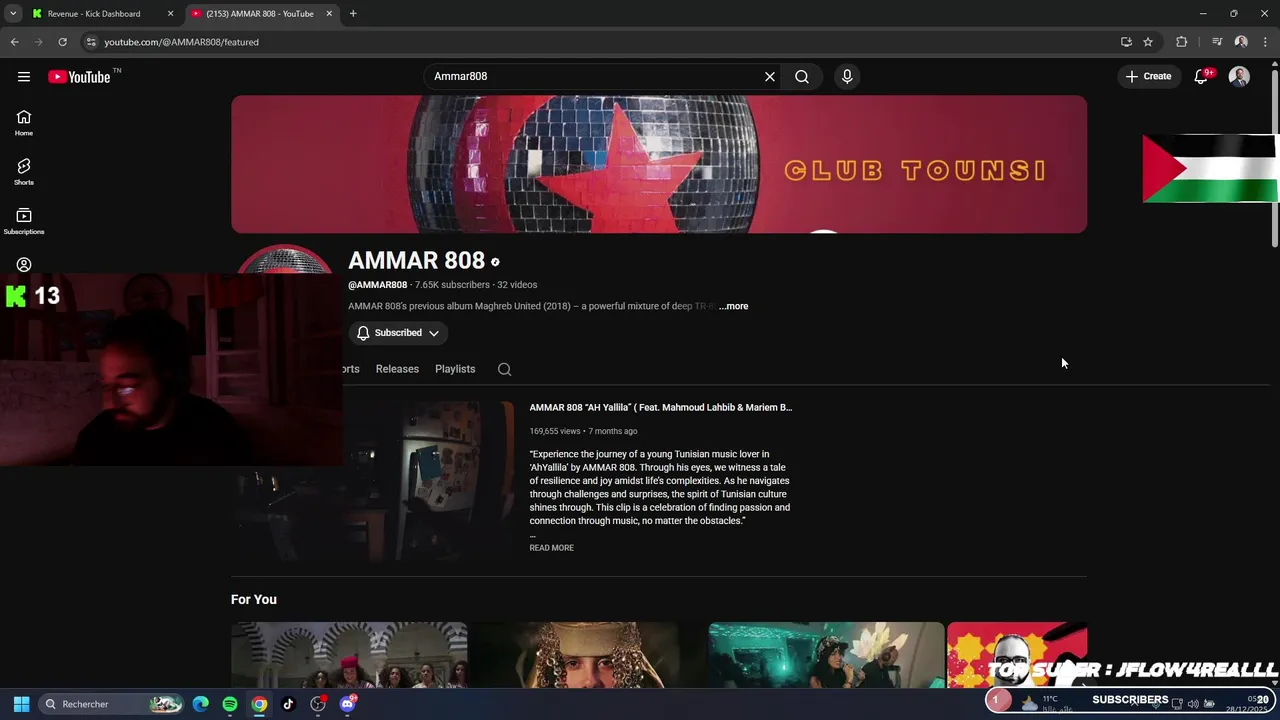1280x720 pixels.
Task: Open the Chrome profile avatar
Action: click(x=1241, y=42)
